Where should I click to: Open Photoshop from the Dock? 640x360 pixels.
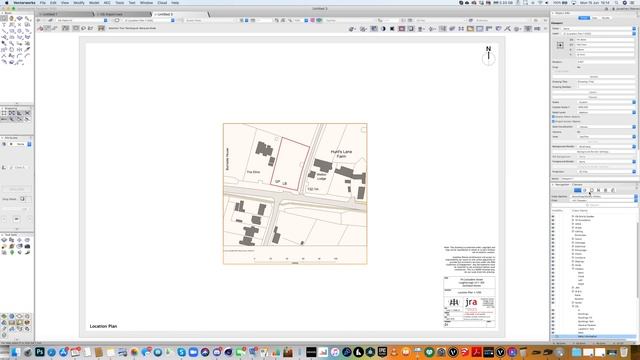(40, 352)
